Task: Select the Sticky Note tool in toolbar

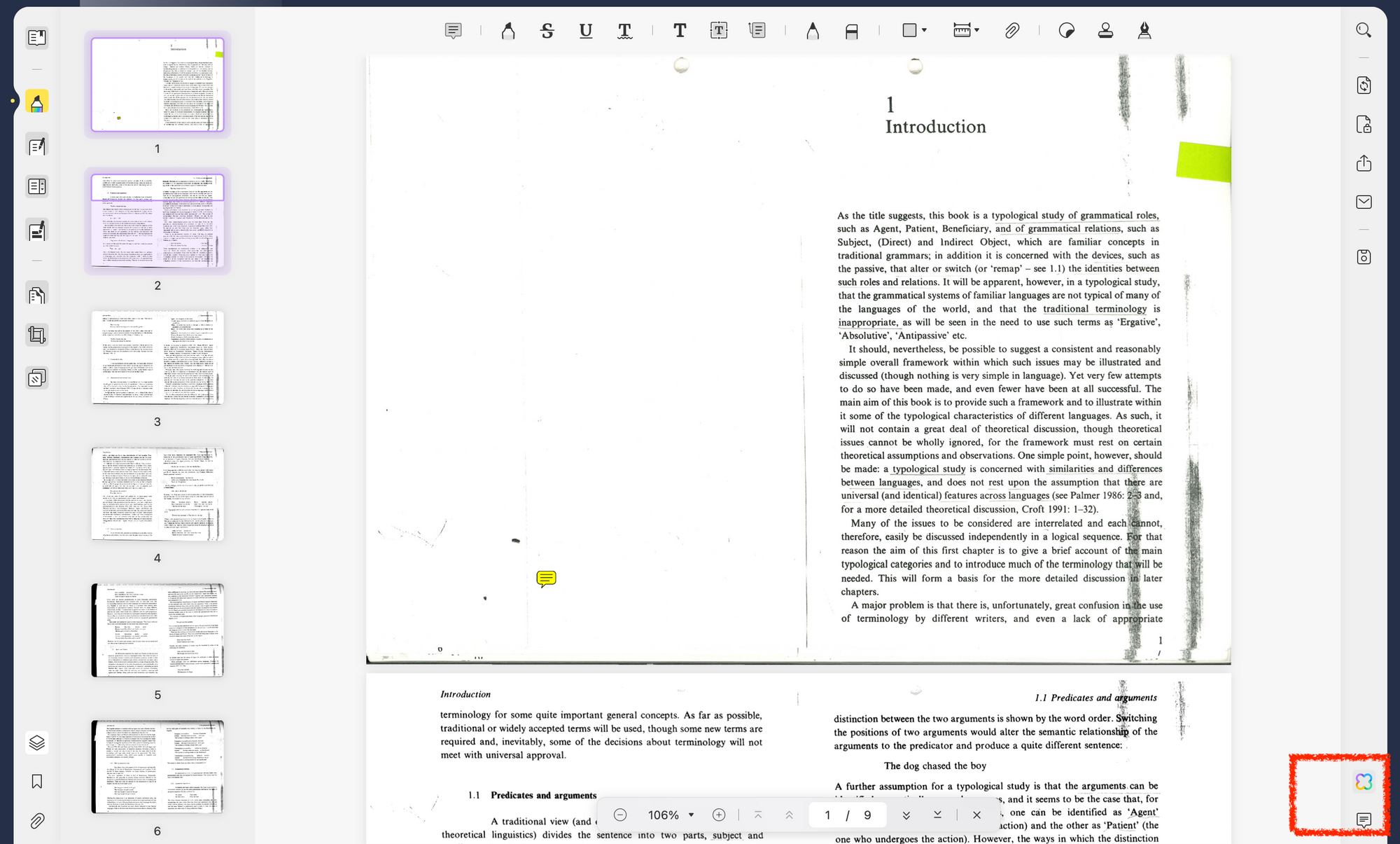Action: 453,30
